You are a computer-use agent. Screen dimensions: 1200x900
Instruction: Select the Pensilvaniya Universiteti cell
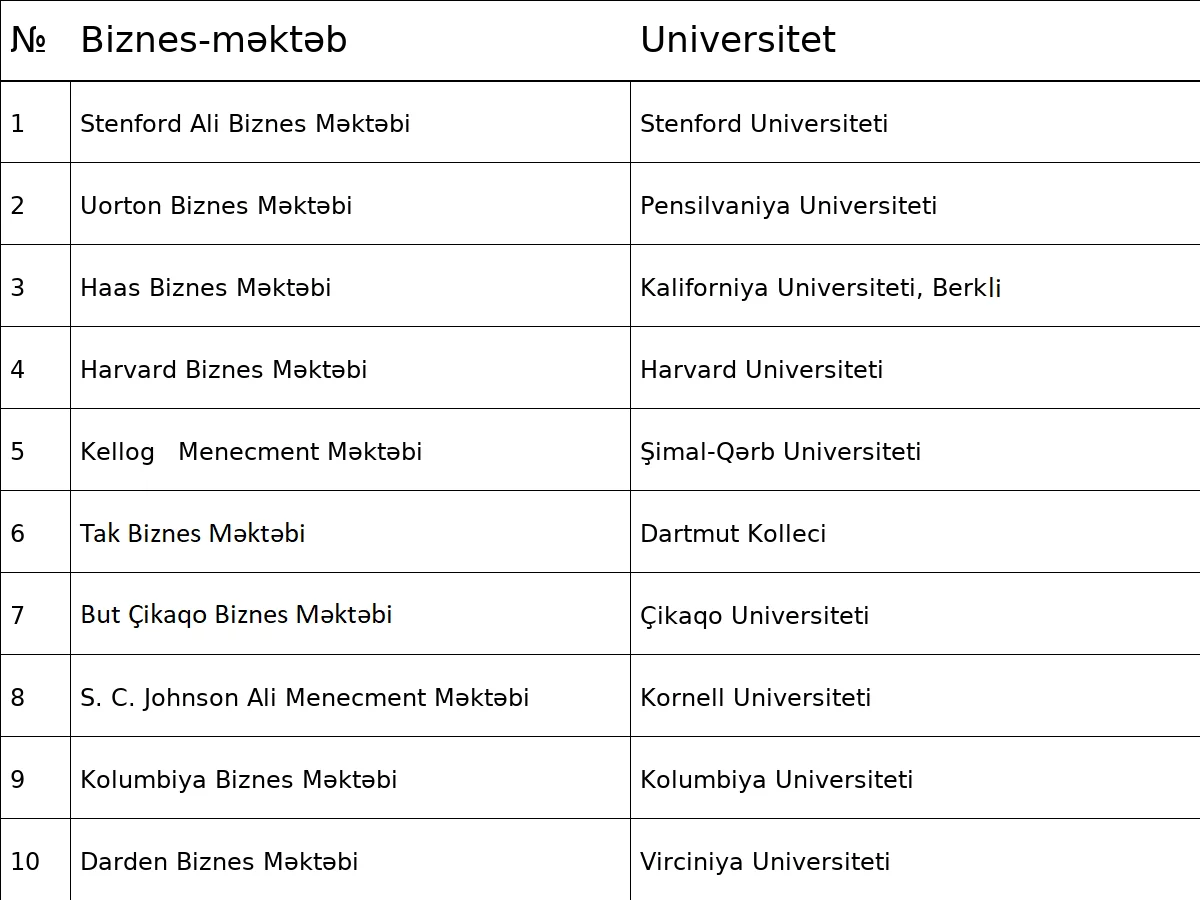788,206
